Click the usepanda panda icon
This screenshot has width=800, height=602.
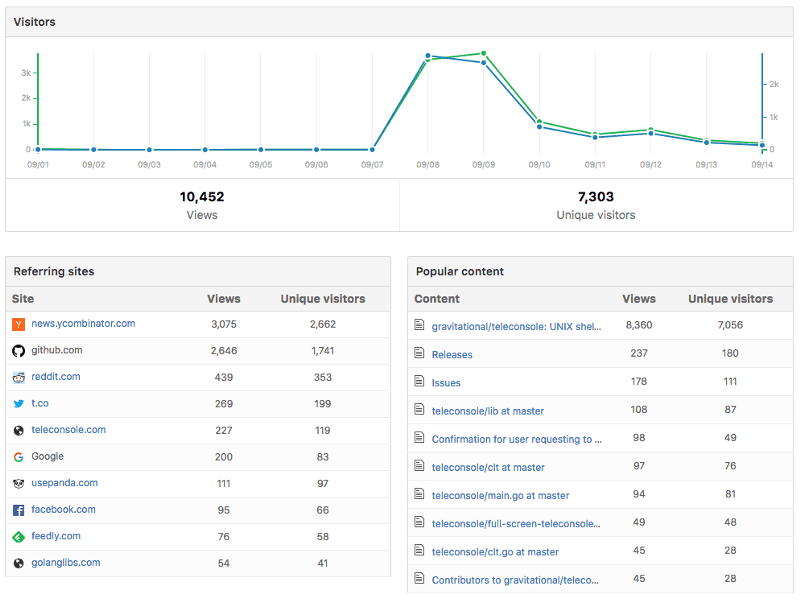[18, 483]
